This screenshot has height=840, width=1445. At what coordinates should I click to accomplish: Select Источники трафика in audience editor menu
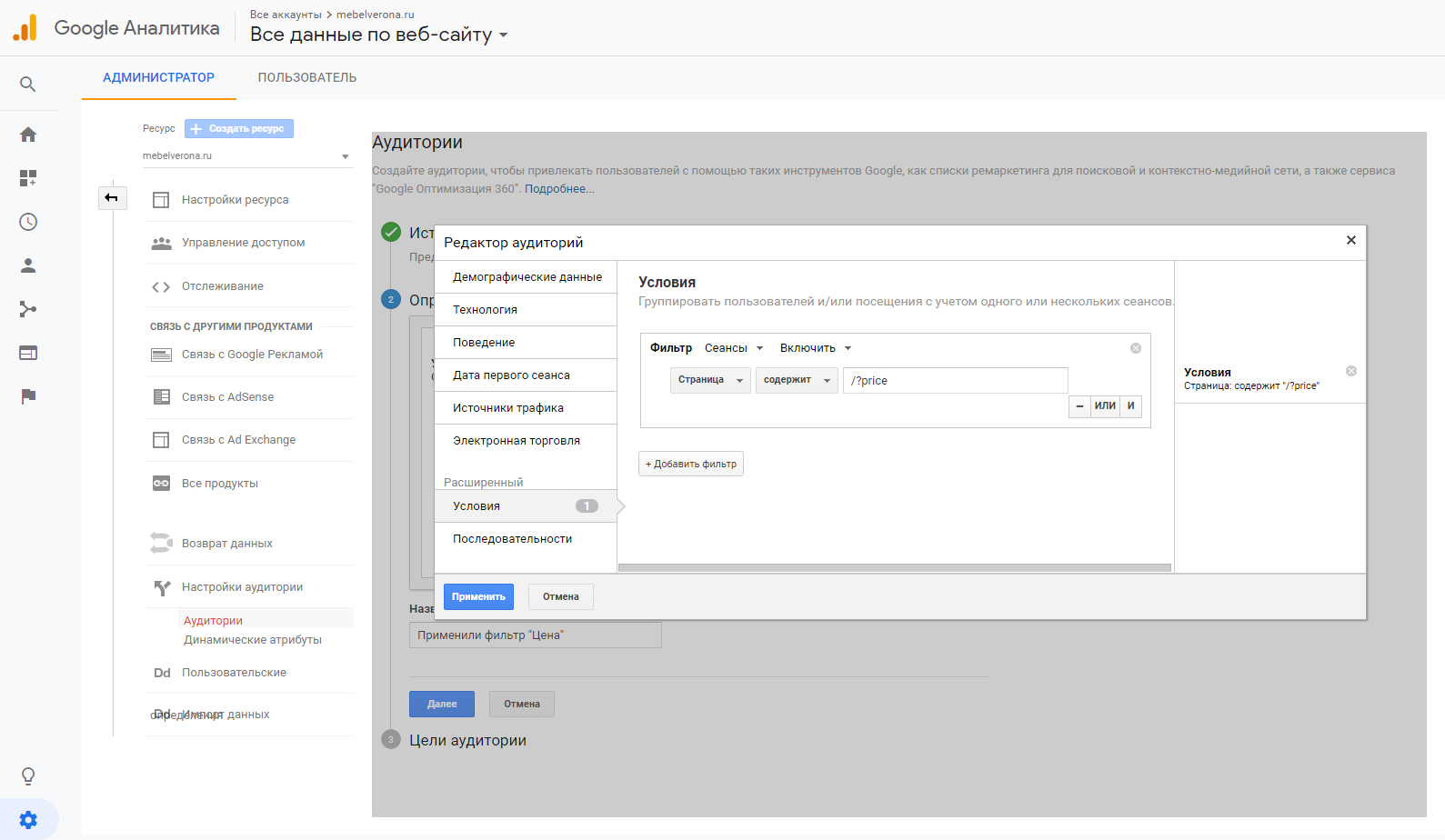(x=508, y=408)
